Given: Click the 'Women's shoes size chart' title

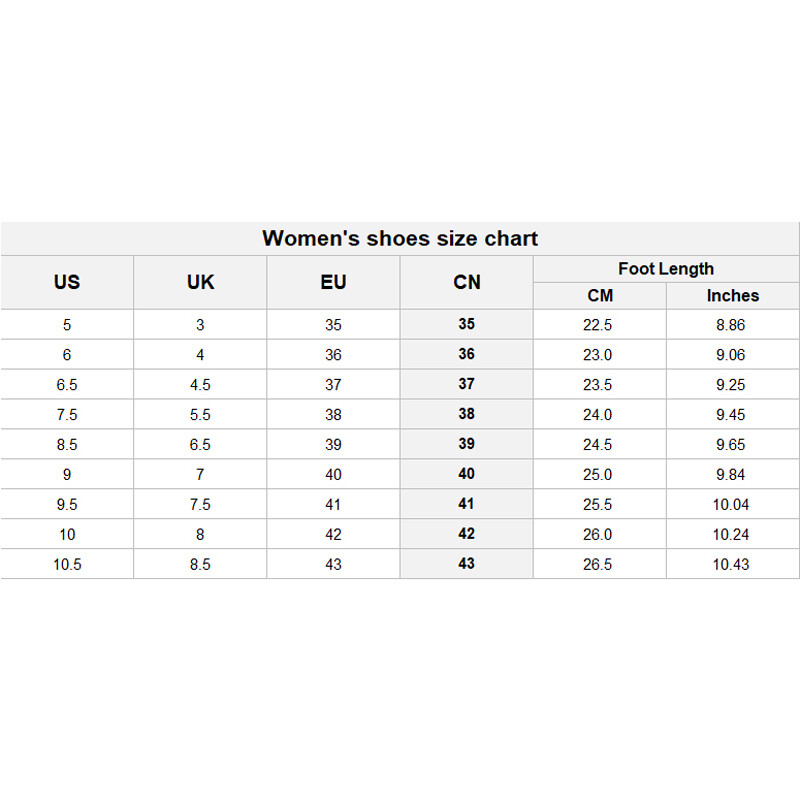Looking at the screenshot, I should [400, 238].
